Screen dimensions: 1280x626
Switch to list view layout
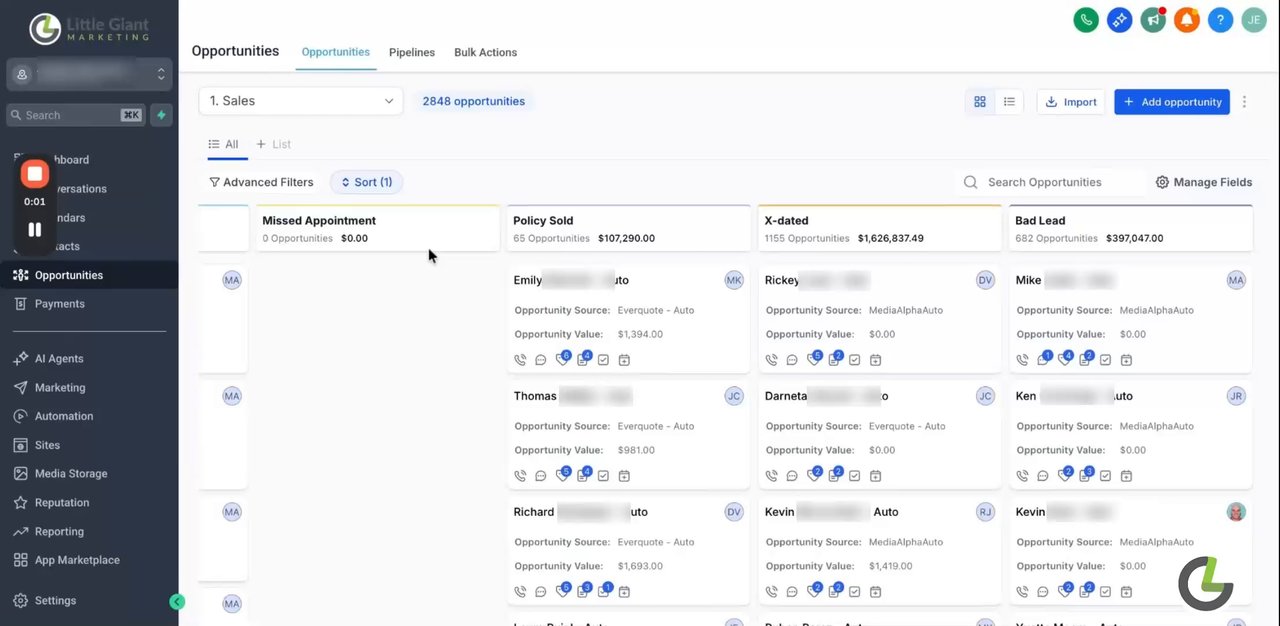click(x=1009, y=102)
